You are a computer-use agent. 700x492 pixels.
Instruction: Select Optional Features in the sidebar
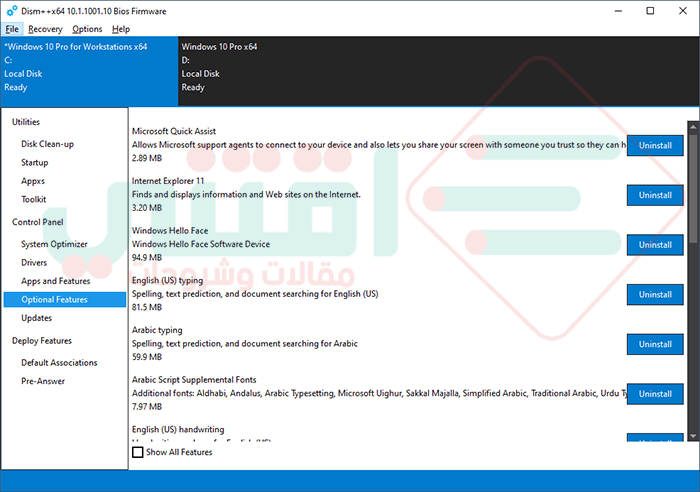(65, 300)
